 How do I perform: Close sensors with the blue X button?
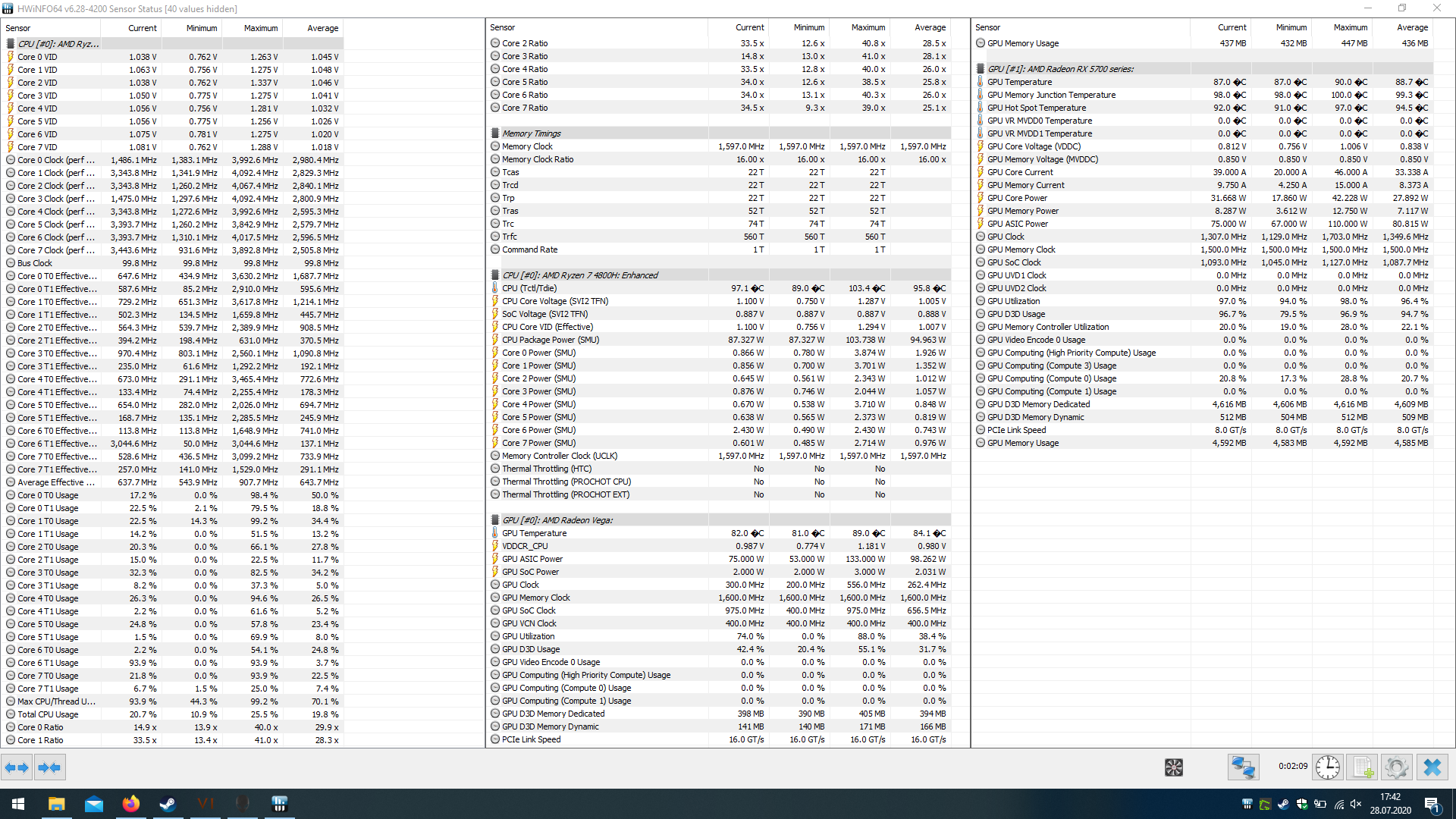pyautogui.click(x=1432, y=767)
